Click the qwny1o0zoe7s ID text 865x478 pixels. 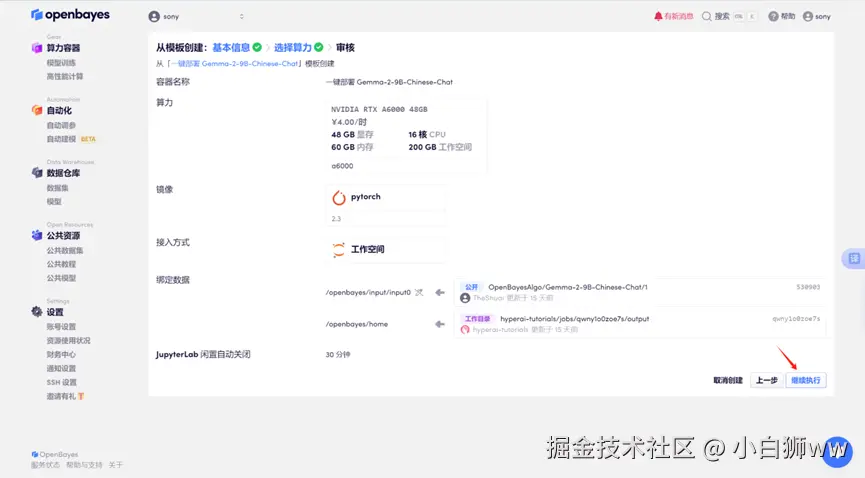[796, 318]
